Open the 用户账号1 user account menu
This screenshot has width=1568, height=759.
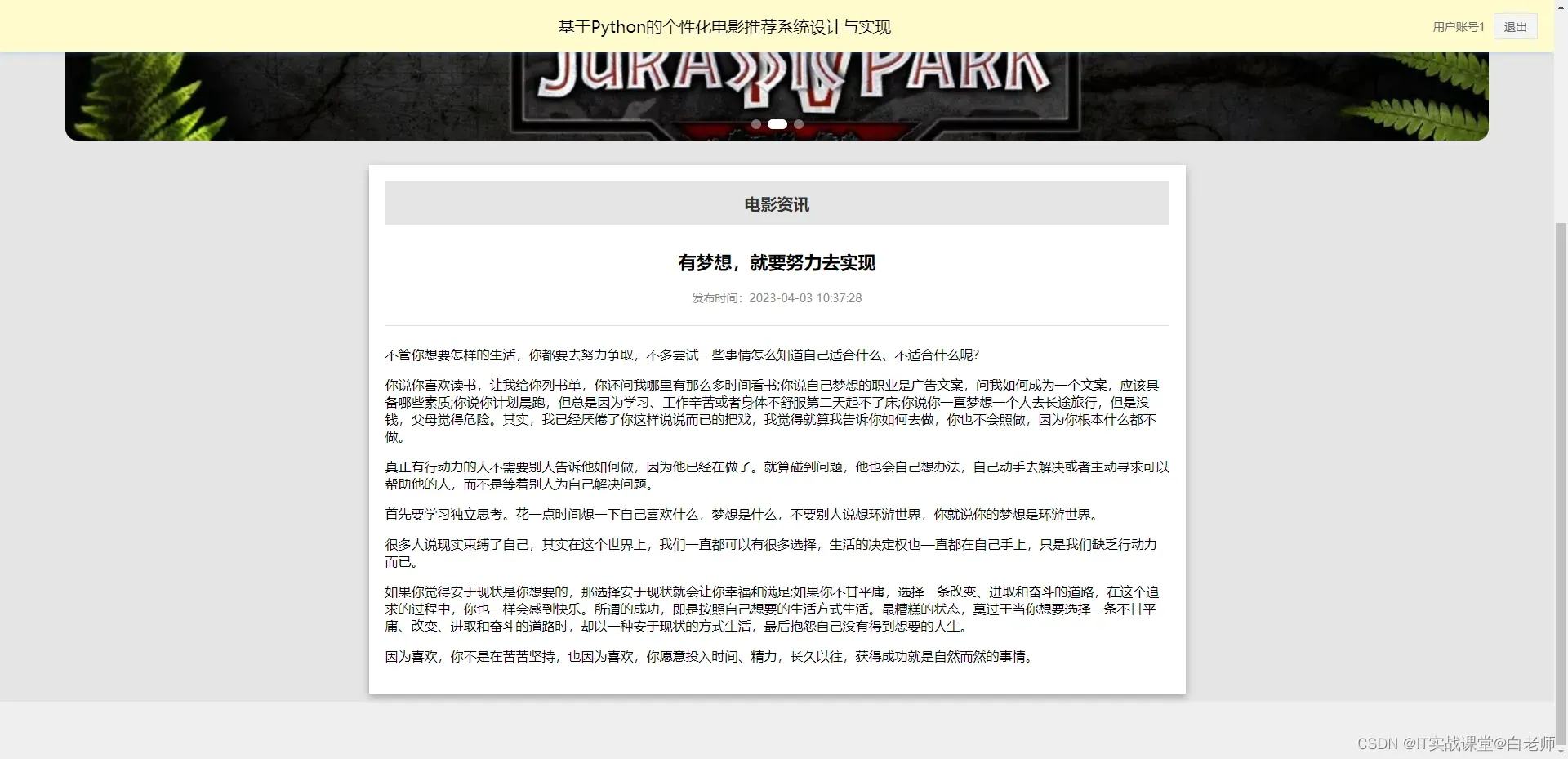(x=1458, y=26)
